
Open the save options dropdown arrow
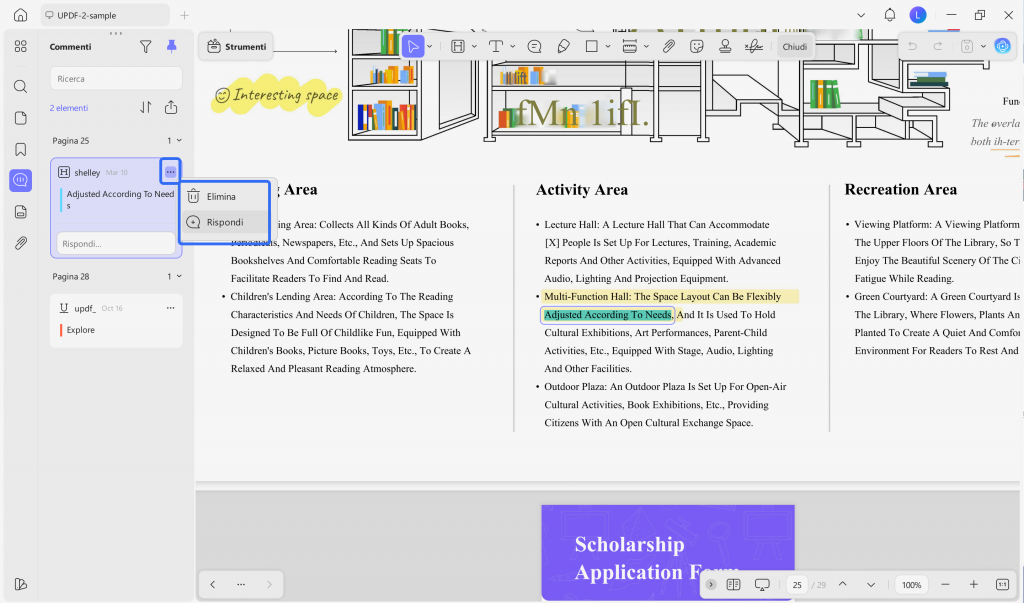(x=984, y=46)
